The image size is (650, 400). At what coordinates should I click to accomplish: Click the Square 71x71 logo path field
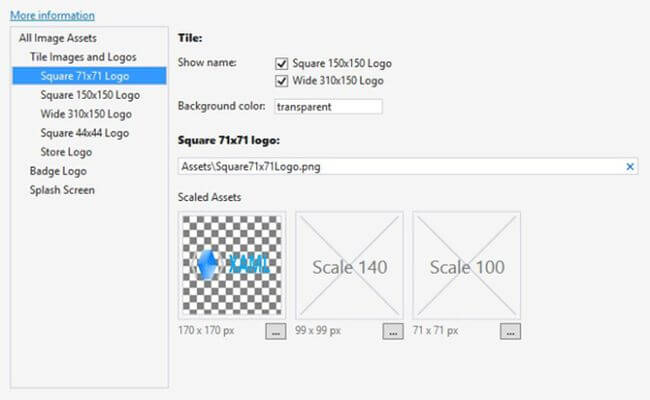point(408,166)
